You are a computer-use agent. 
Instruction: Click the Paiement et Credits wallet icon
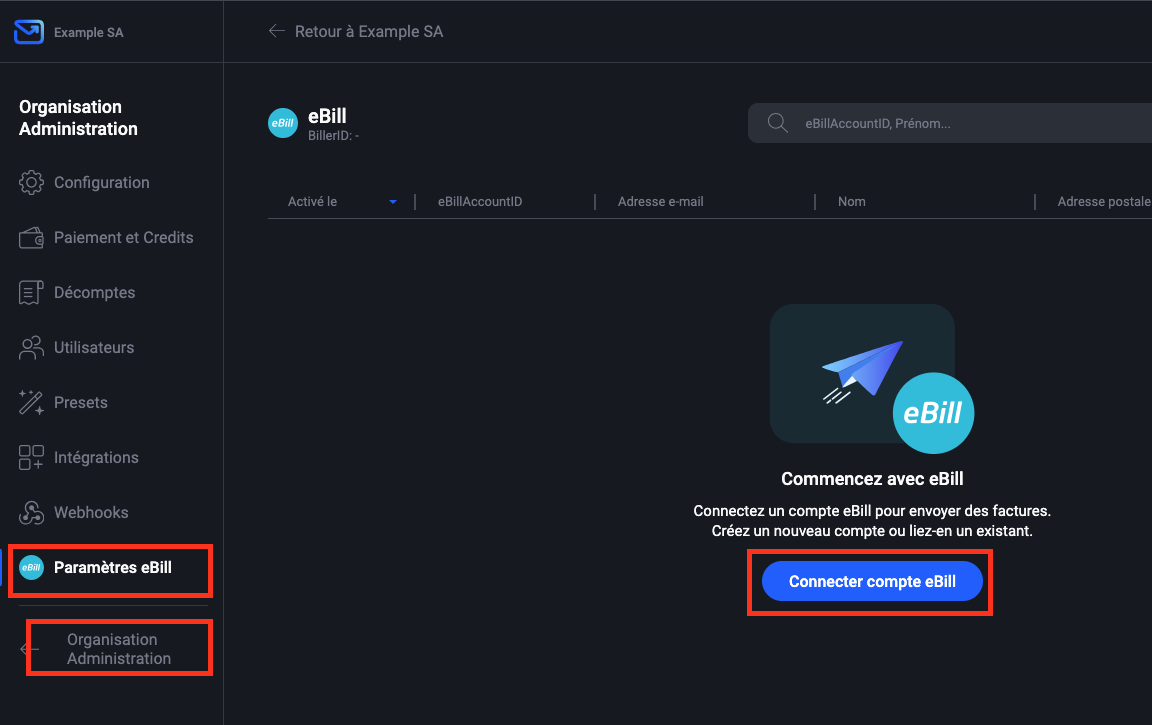[x=31, y=237]
